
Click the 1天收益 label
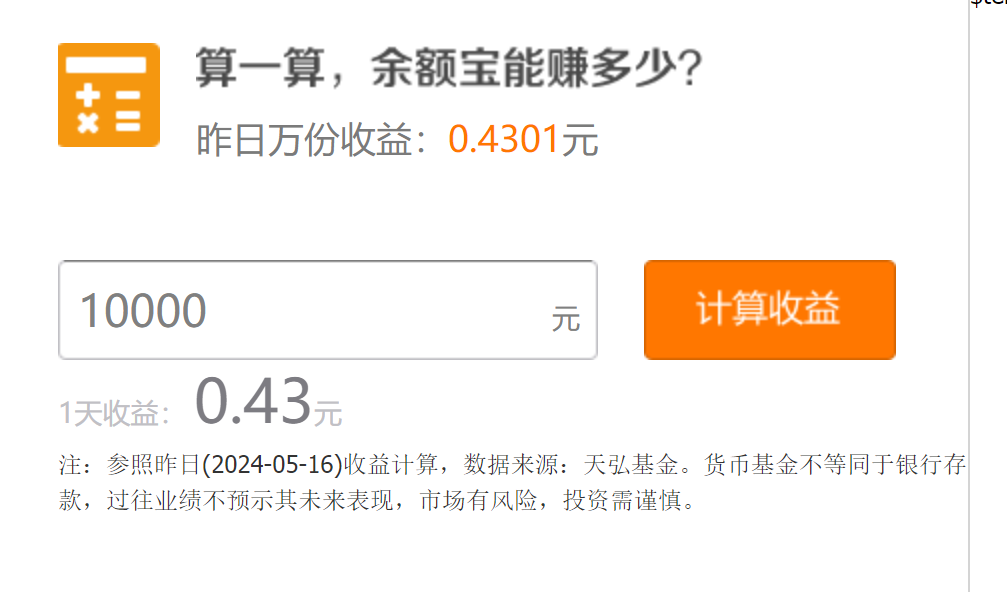(x=109, y=413)
